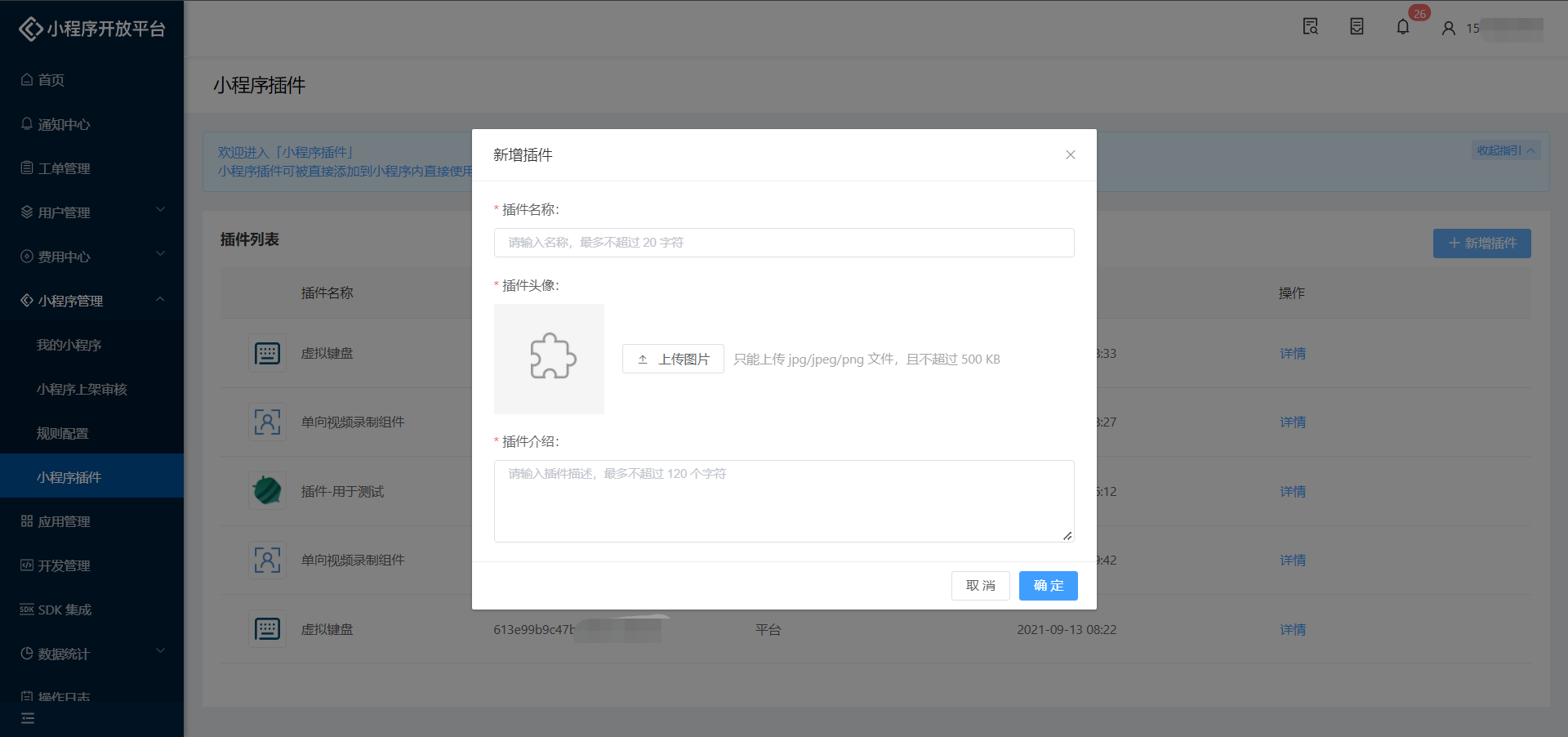Click the green 插件-用于测试 avatar icon

pyautogui.click(x=267, y=491)
